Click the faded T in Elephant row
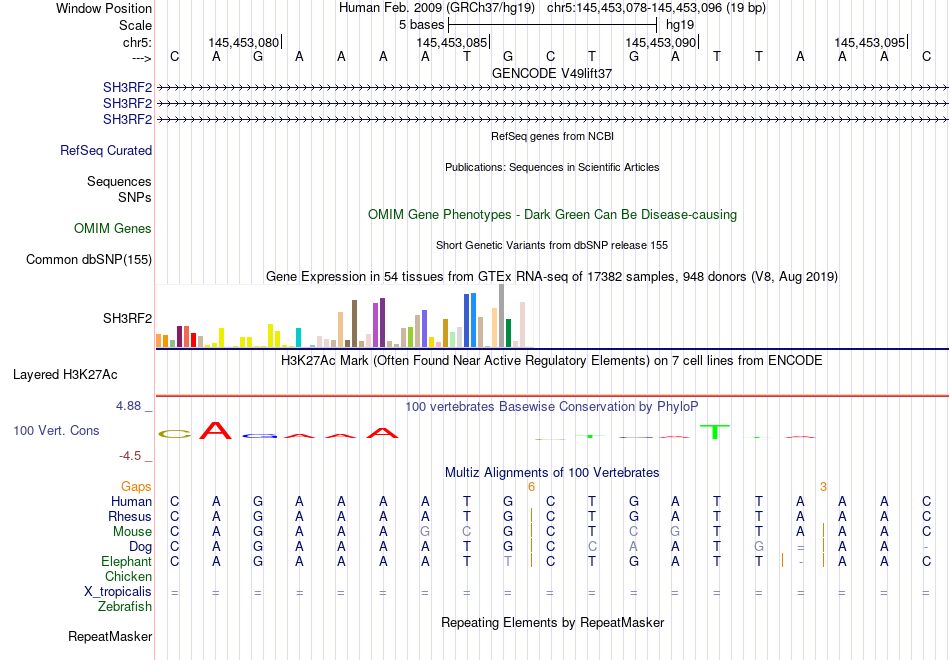The height and width of the screenshot is (660, 950). 508,562
